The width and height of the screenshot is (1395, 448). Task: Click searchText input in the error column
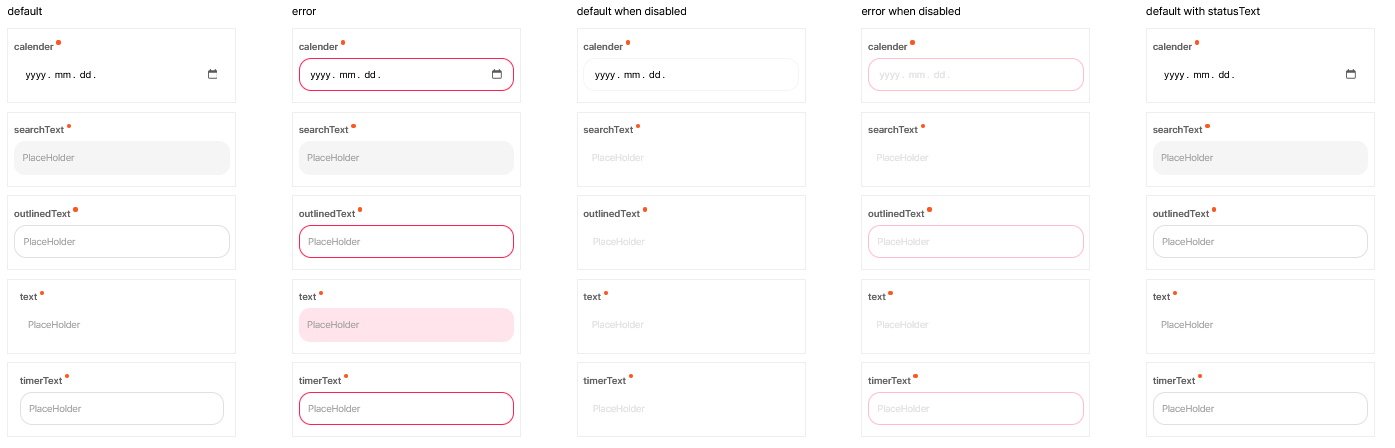tap(406, 158)
